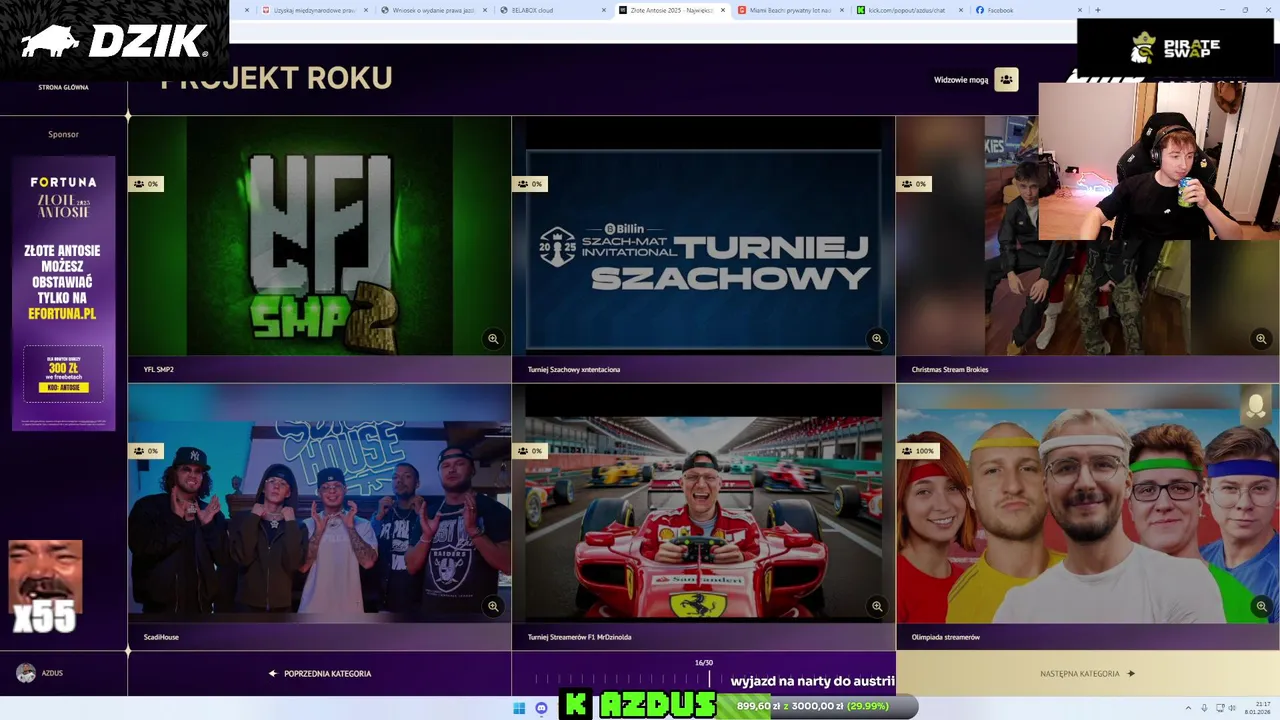Close the Miami Beach tab
The image size is (1280, 720).
point(842,10)
